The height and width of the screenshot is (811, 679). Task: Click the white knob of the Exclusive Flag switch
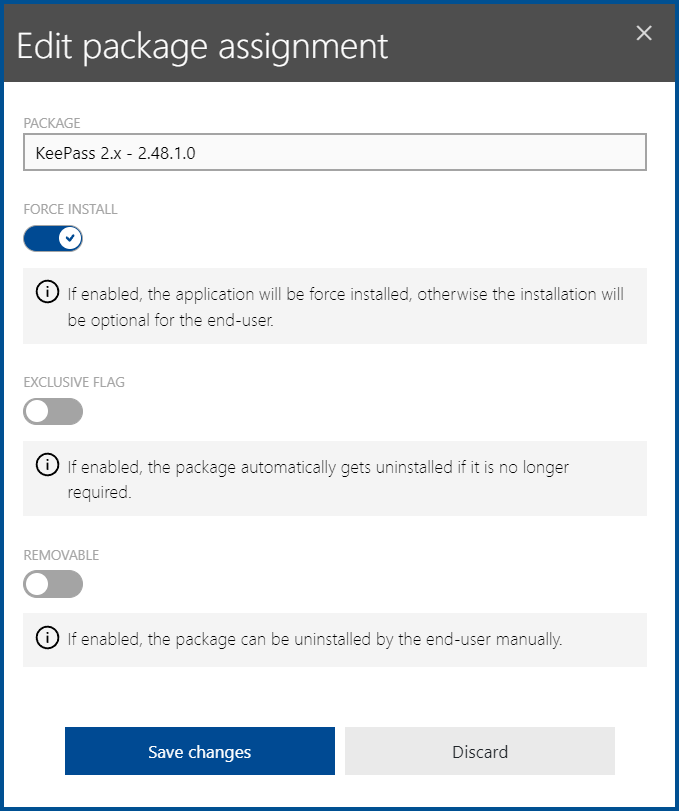(x=37, y=411)
